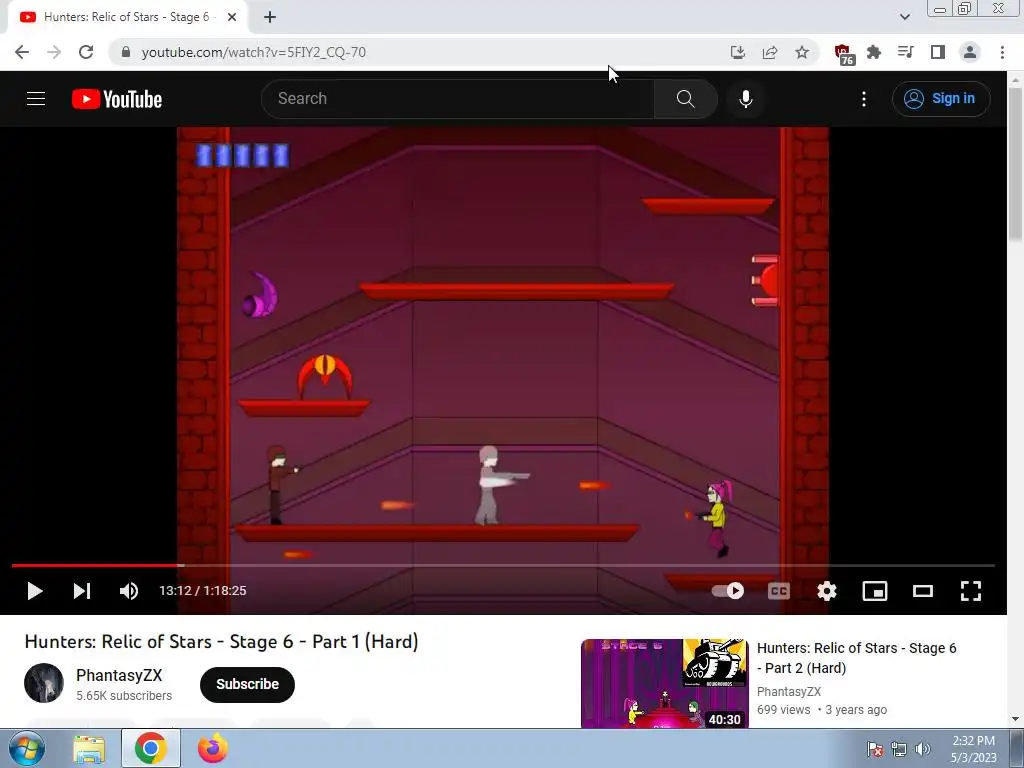Toggle the autoplay switch

pos(728,591)
